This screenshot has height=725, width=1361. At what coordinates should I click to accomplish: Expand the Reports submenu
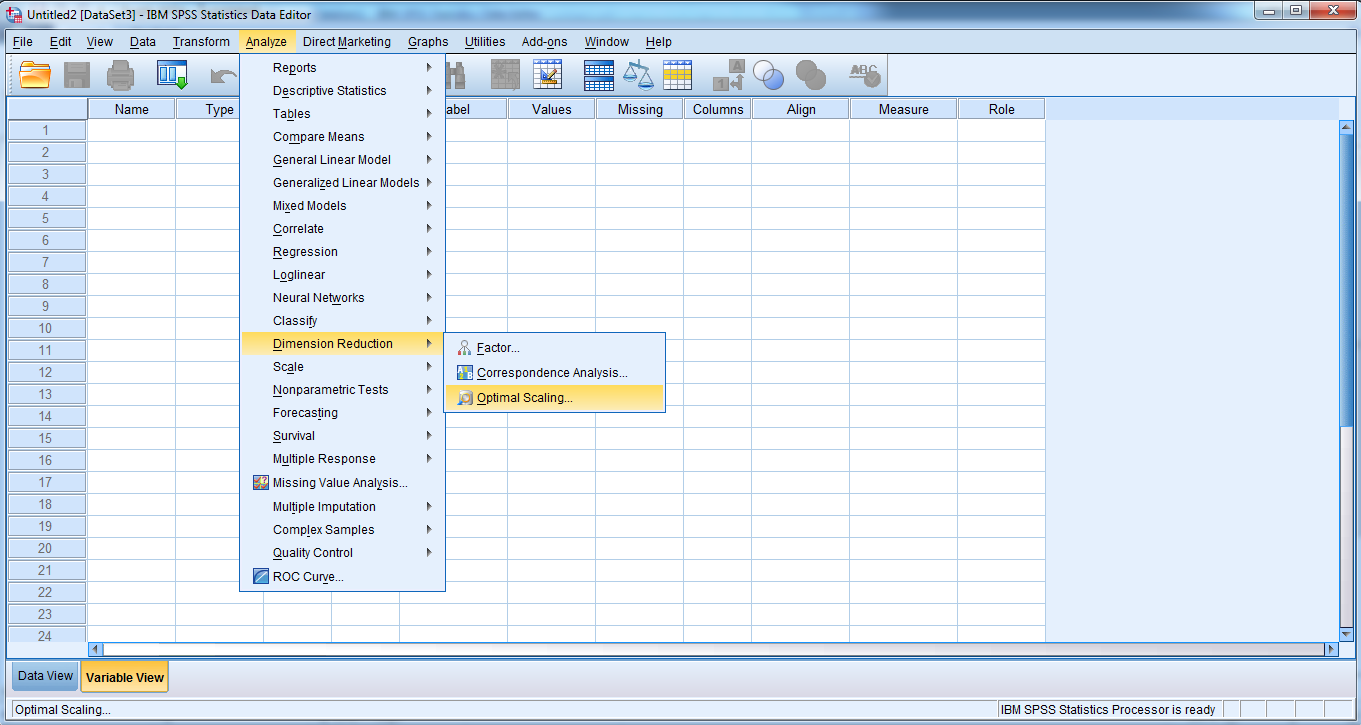pos(342,68)
